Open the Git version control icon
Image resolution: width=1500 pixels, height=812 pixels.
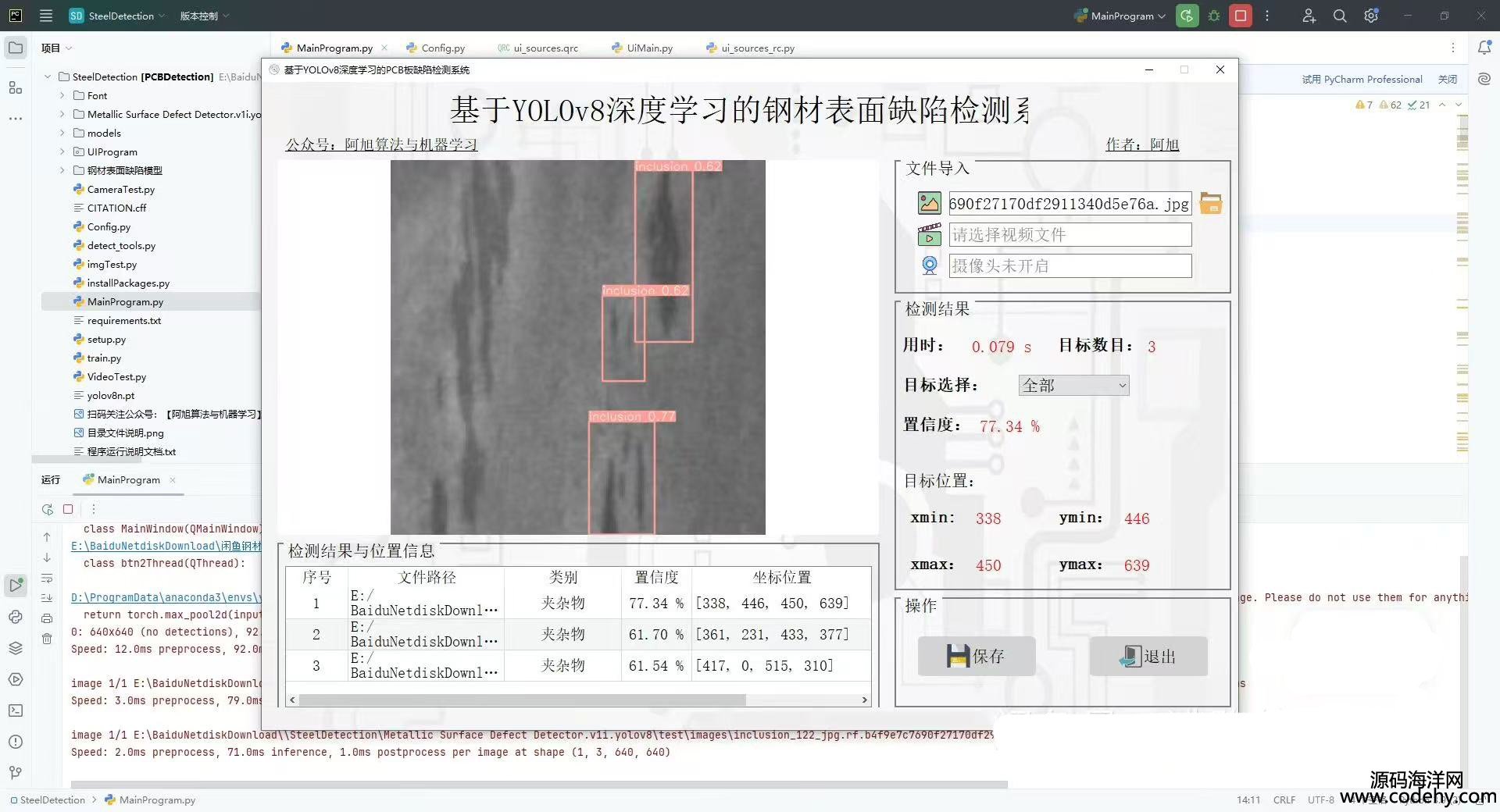point(15,773)
